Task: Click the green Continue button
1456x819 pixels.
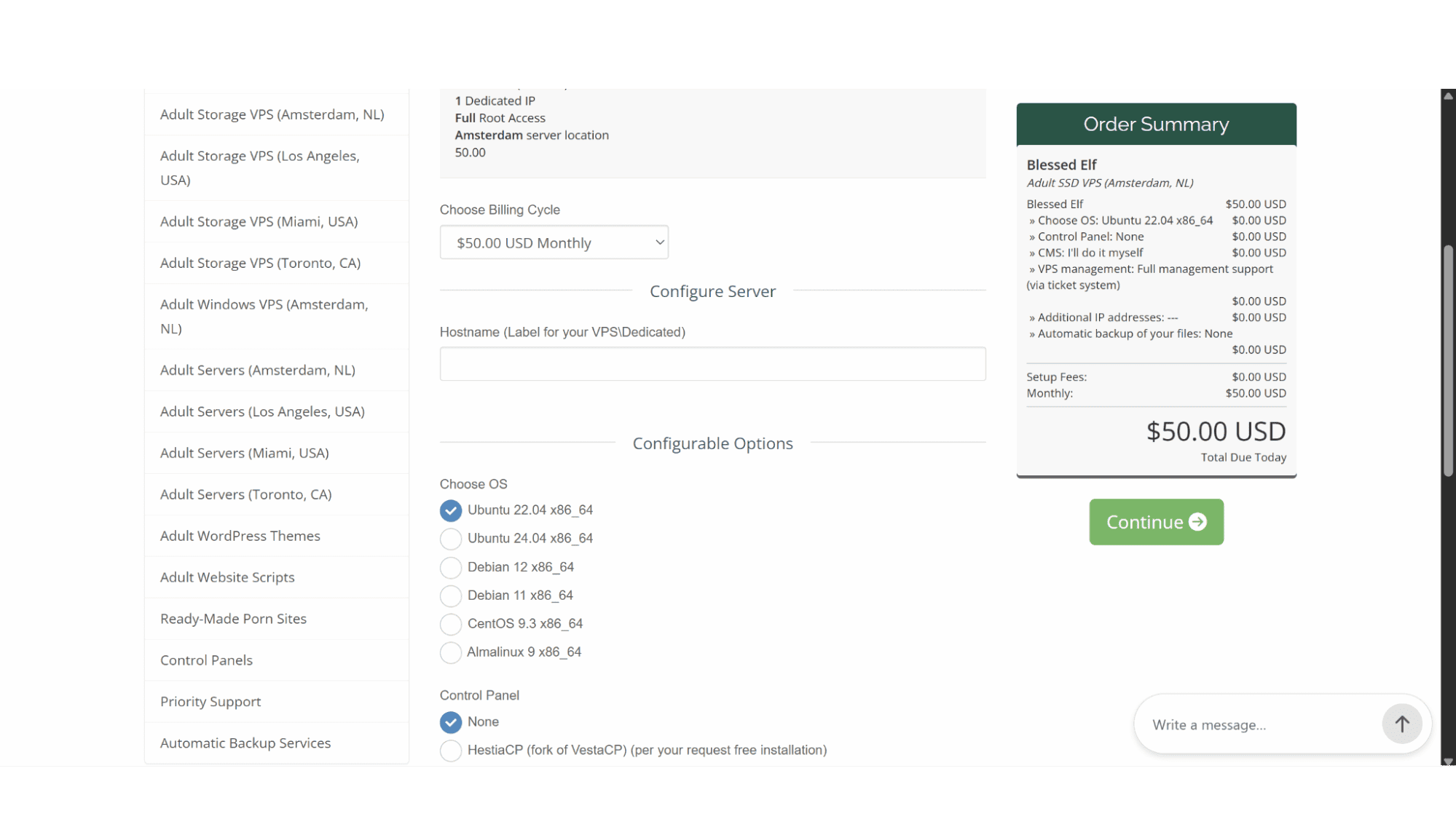Action: click(x=1156, y=522)
